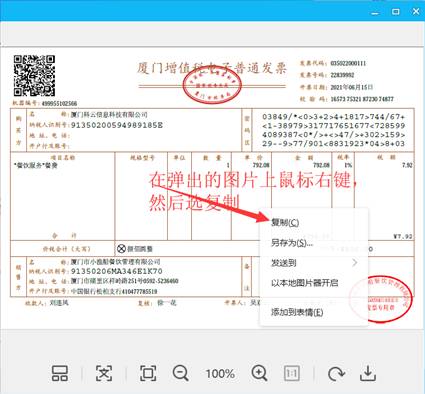Click the invoice QR code
425x394 pixels.
(34, 76)
